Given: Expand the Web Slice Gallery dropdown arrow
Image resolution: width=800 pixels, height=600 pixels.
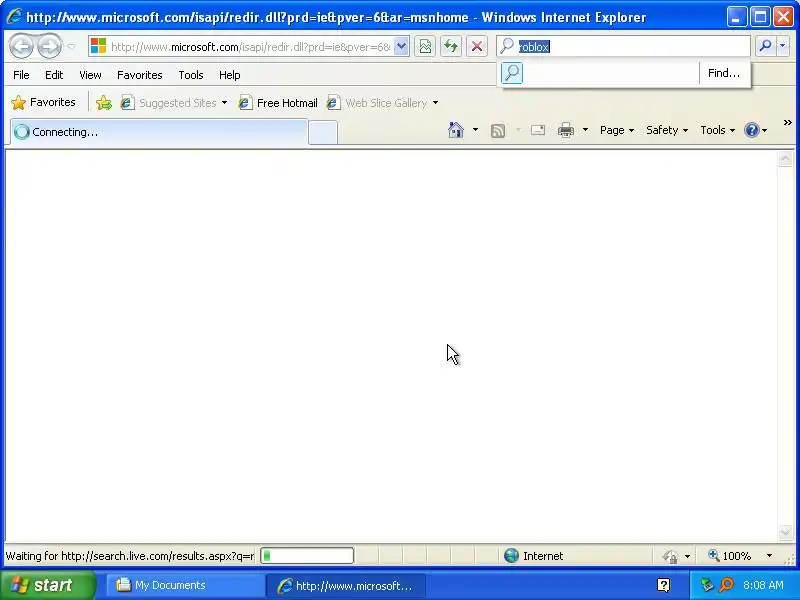Looking at the screenshot, I should pyautogui.click(x=435, y=103).
